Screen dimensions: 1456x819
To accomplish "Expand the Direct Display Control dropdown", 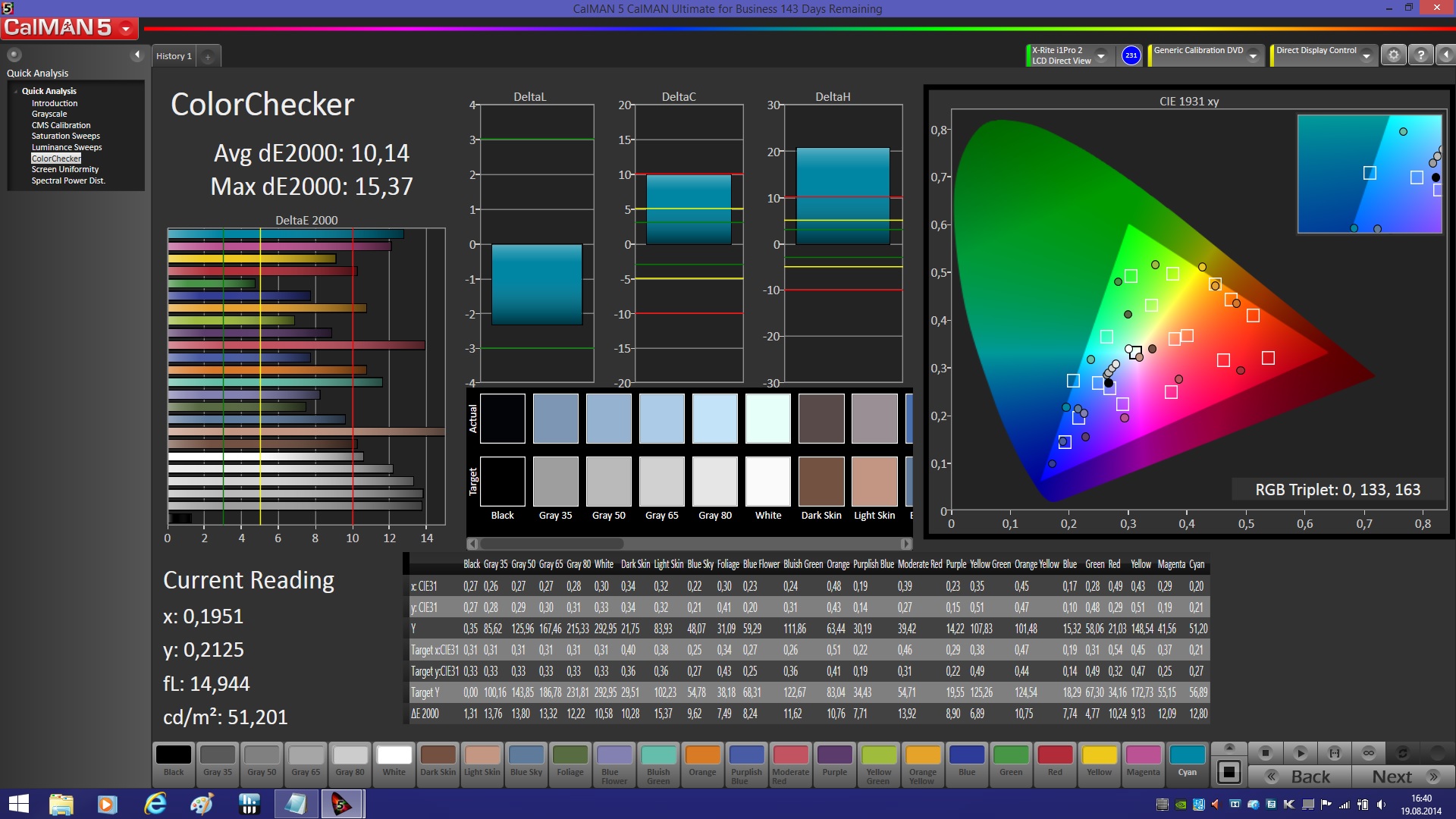I will pyautogui.click(x=1366, y=55).
